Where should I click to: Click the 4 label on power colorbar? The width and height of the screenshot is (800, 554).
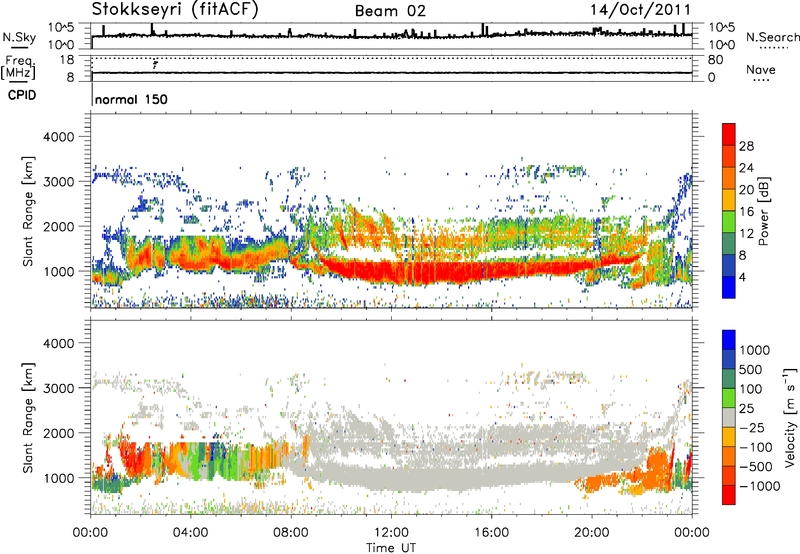(x=743, y=277)
